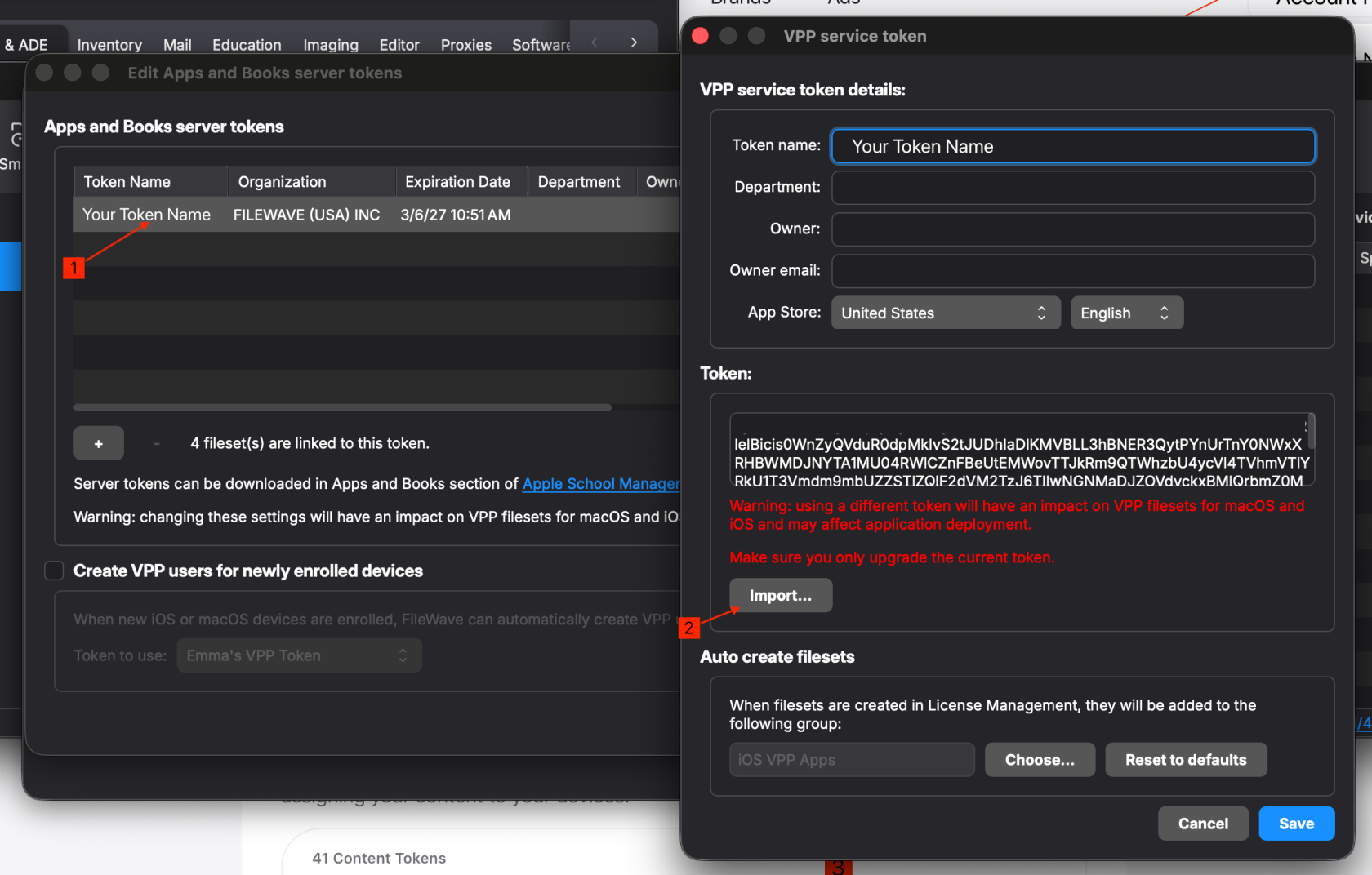This screenshot has width=1372, height=875.
Task: Click the plus button to add token
Action: [x=98, y=443]
